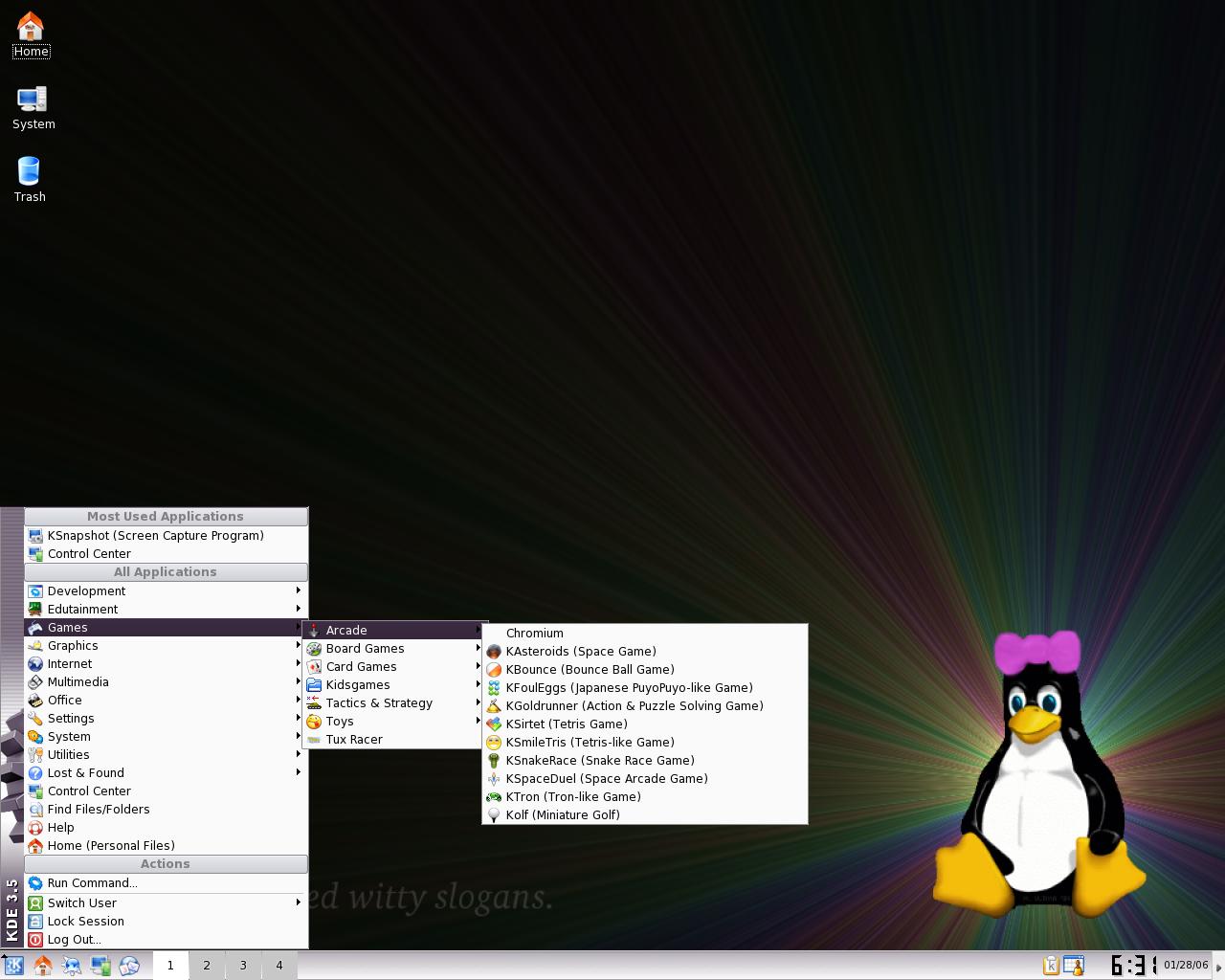This screenshot has height=980, width=1225.
Task: Switch to virtual desktop 3
Action: 243,966
